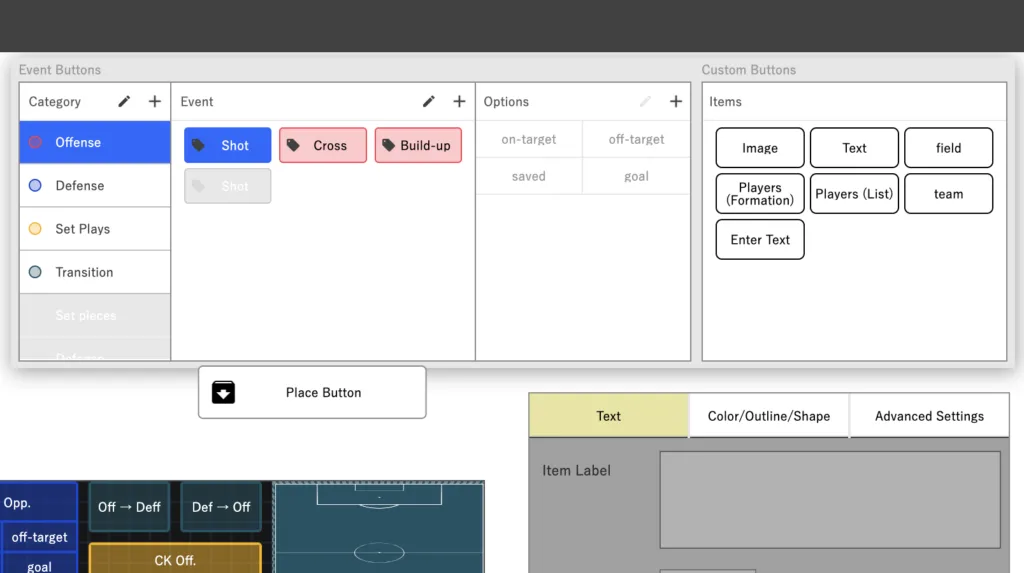Click the Opp. board button

coord(39,502)
